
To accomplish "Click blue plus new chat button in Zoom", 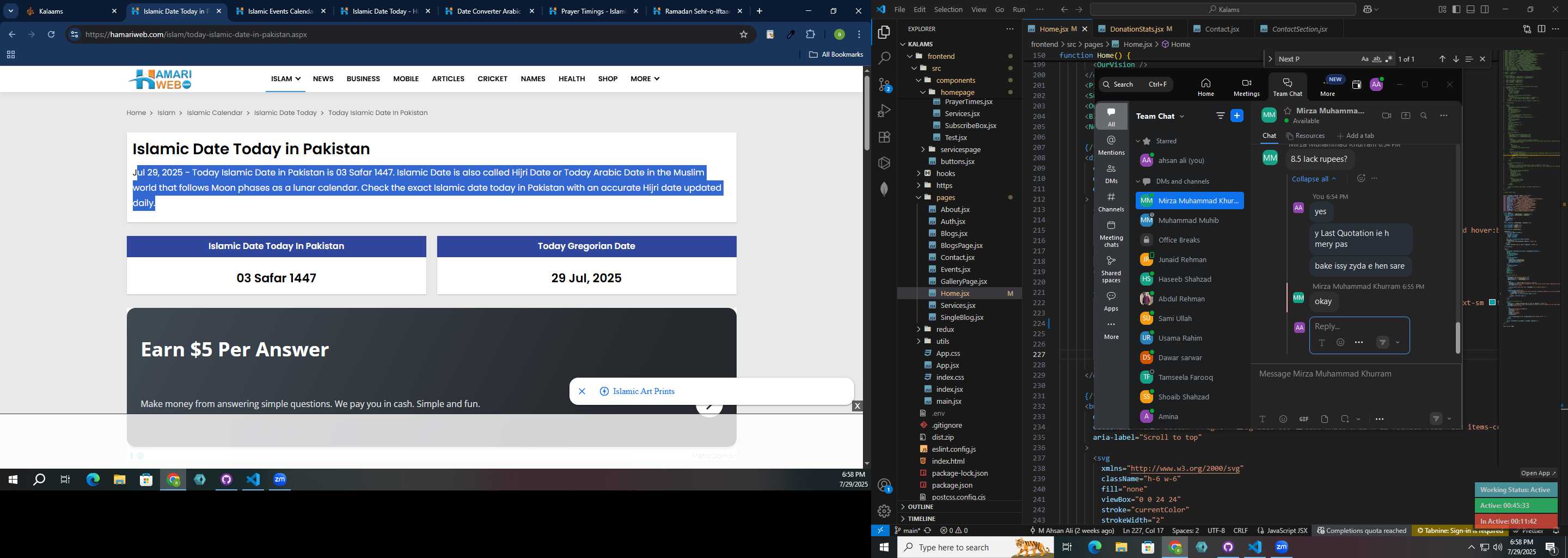I will coord(1237,116).
